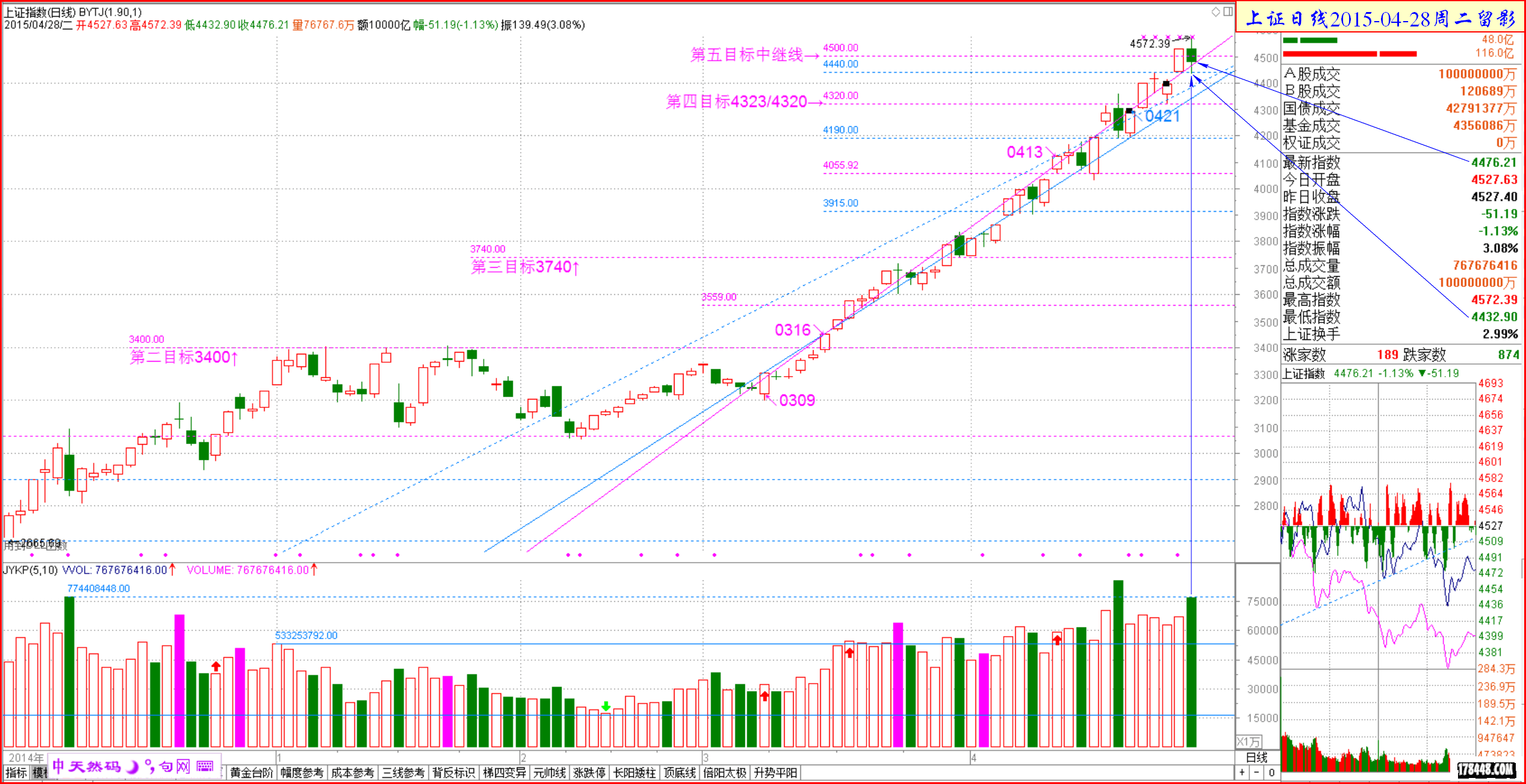The width and height of the screenshot is (1526, 784).
Task: Click the 上证指数(日线) BYTJ indicator title
Action: 73,12
